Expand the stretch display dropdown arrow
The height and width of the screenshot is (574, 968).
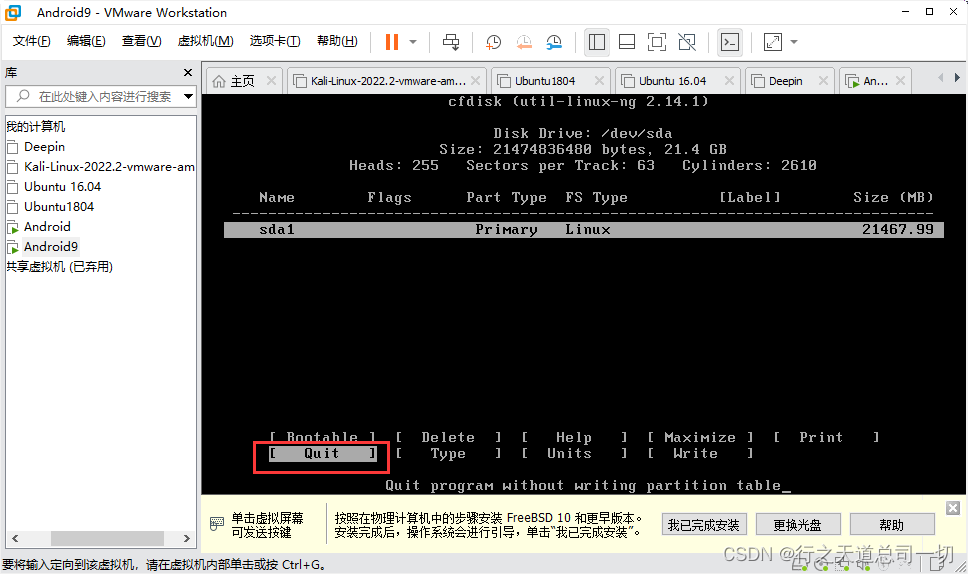point(795,42)
